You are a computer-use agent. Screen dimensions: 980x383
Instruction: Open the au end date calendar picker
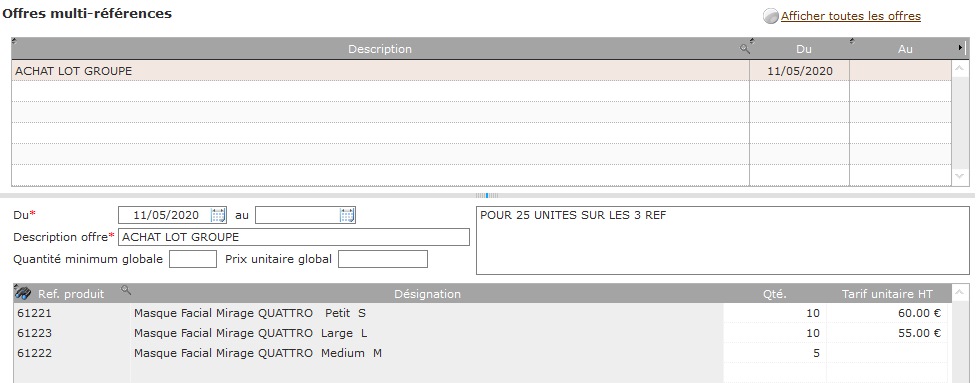click(348, 216)
